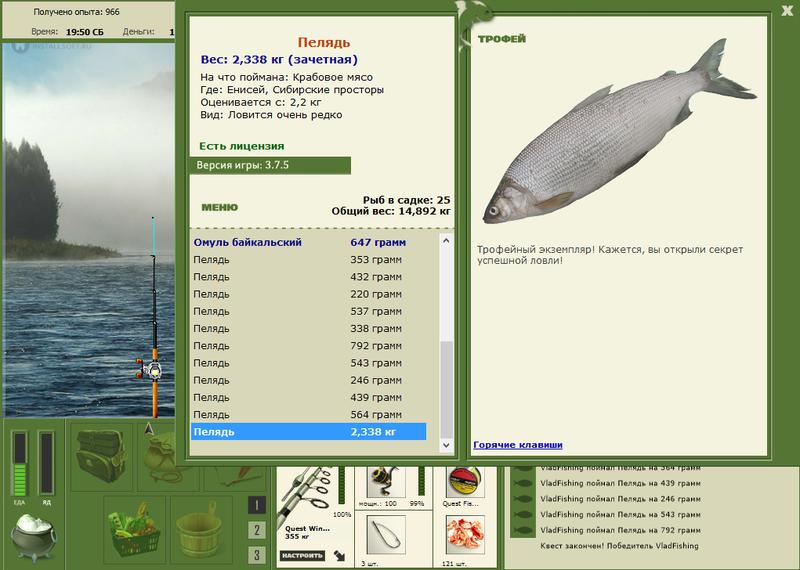Viewport: 800px width, 570px height.
Task: Select the Пелядь 220 грамм row
Action: tap(309, 294)
